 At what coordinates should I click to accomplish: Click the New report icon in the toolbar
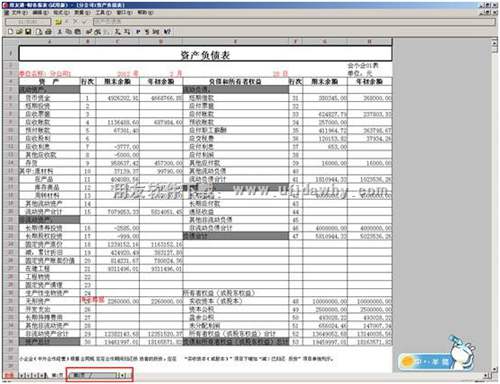10,32
